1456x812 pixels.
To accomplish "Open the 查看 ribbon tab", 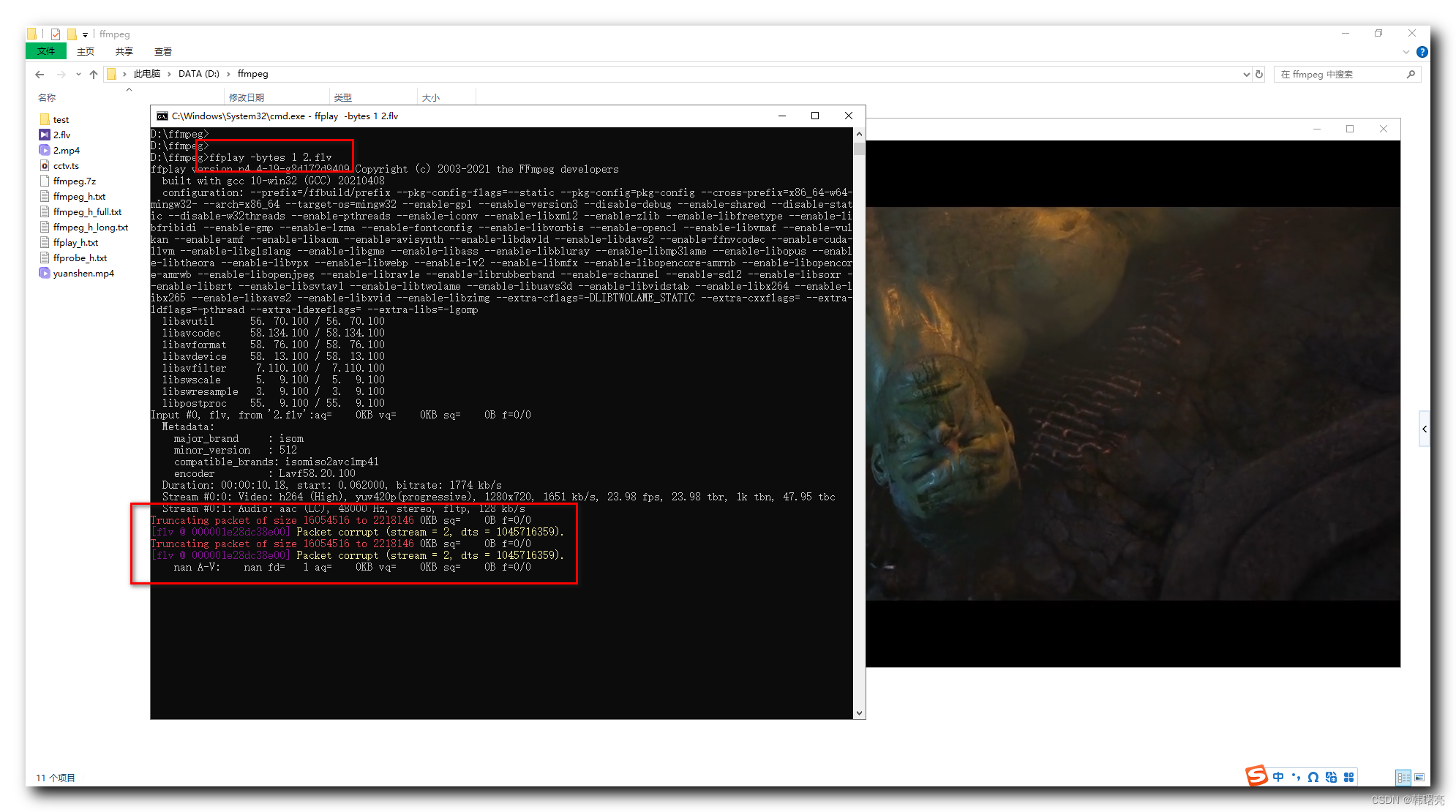I will (x=162, y=51).
